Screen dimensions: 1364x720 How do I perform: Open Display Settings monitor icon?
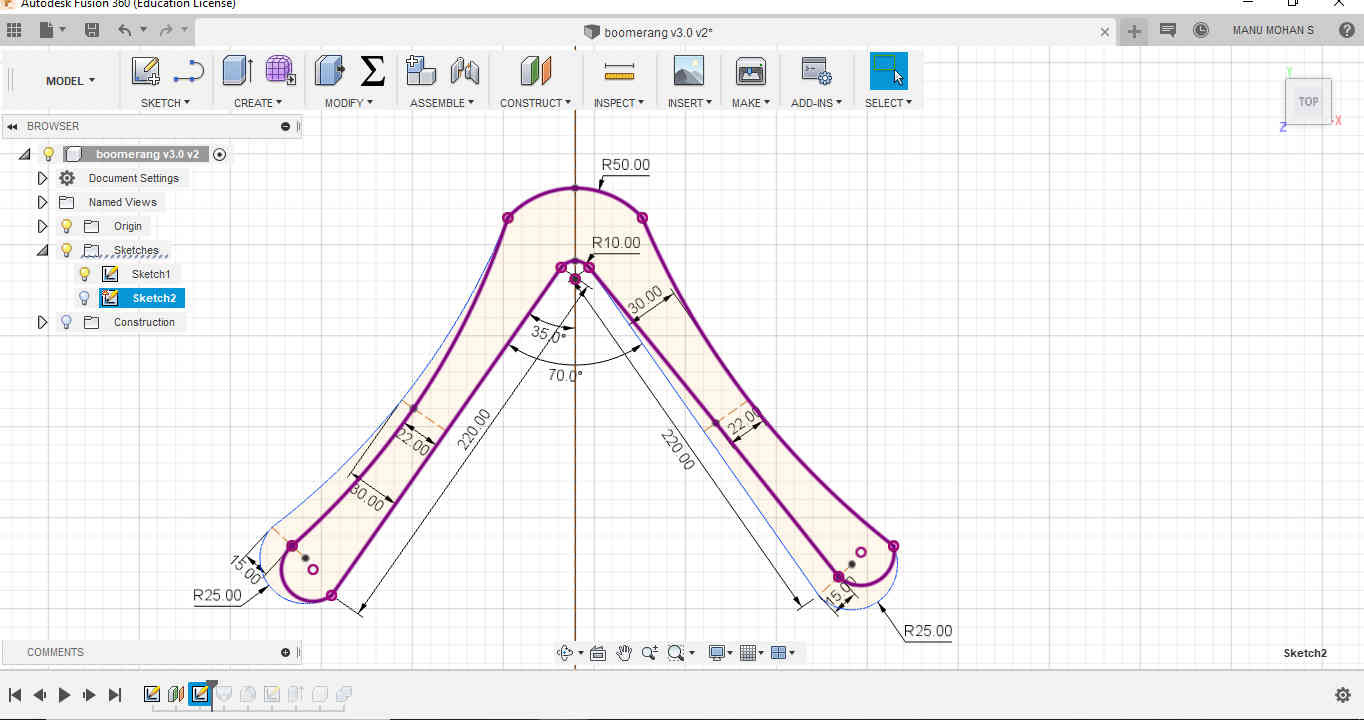716,653
